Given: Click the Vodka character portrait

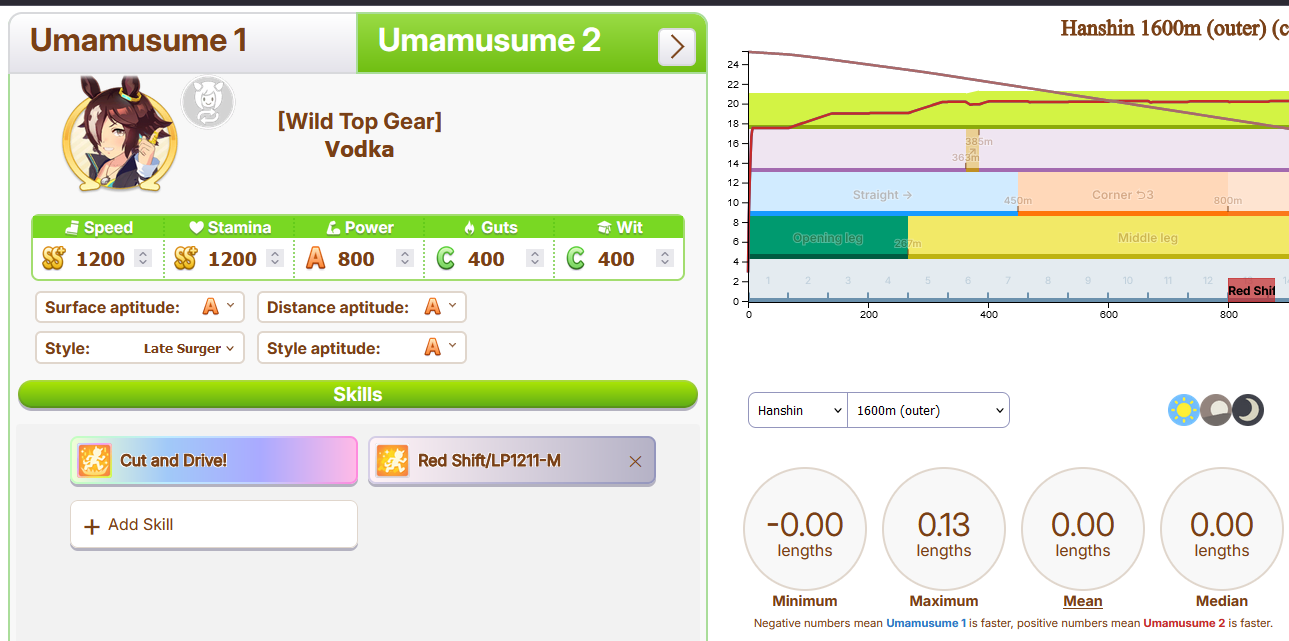Looking at the screenshot, I should coord(120,134).
